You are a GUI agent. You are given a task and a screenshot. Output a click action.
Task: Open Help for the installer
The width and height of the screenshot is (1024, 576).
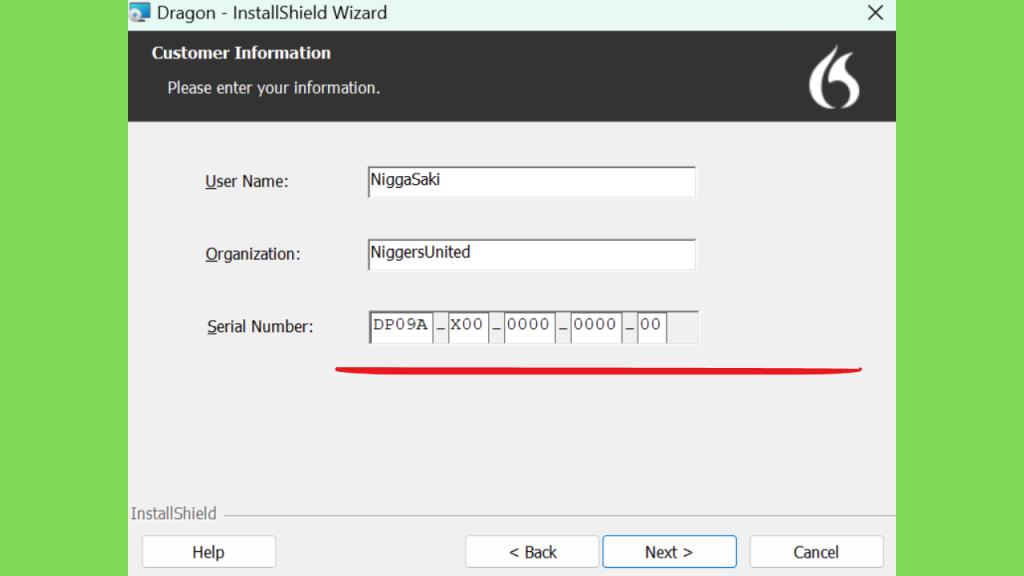click(x=209, y=552)
